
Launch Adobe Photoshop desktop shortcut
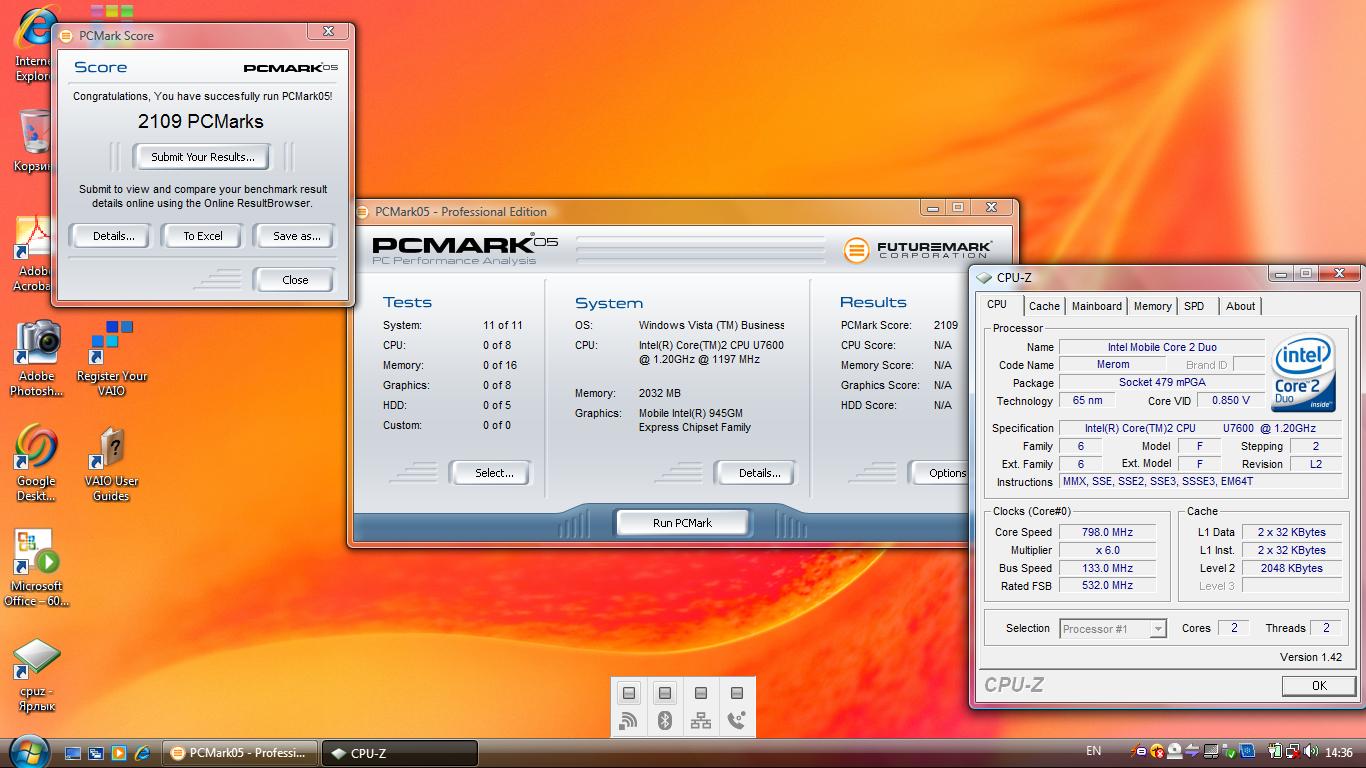tap(36, 358)
